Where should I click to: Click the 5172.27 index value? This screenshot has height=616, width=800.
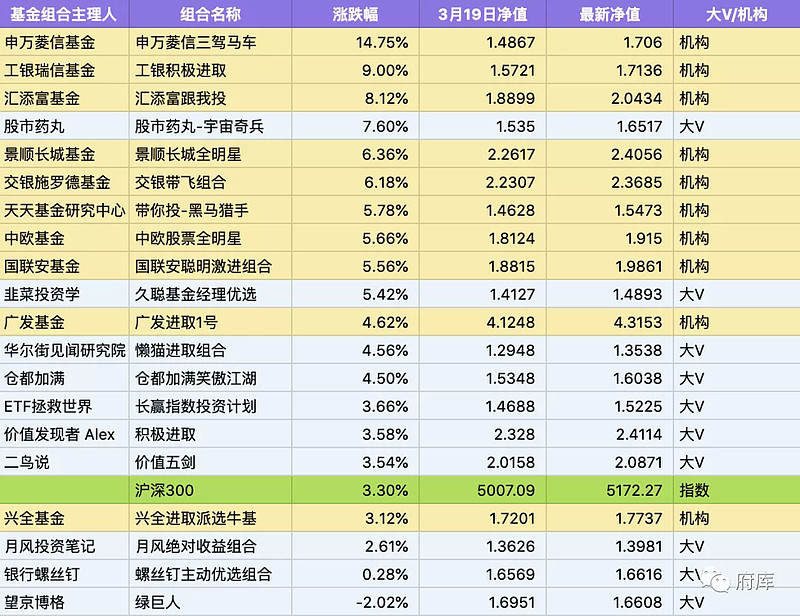(610, 490)
